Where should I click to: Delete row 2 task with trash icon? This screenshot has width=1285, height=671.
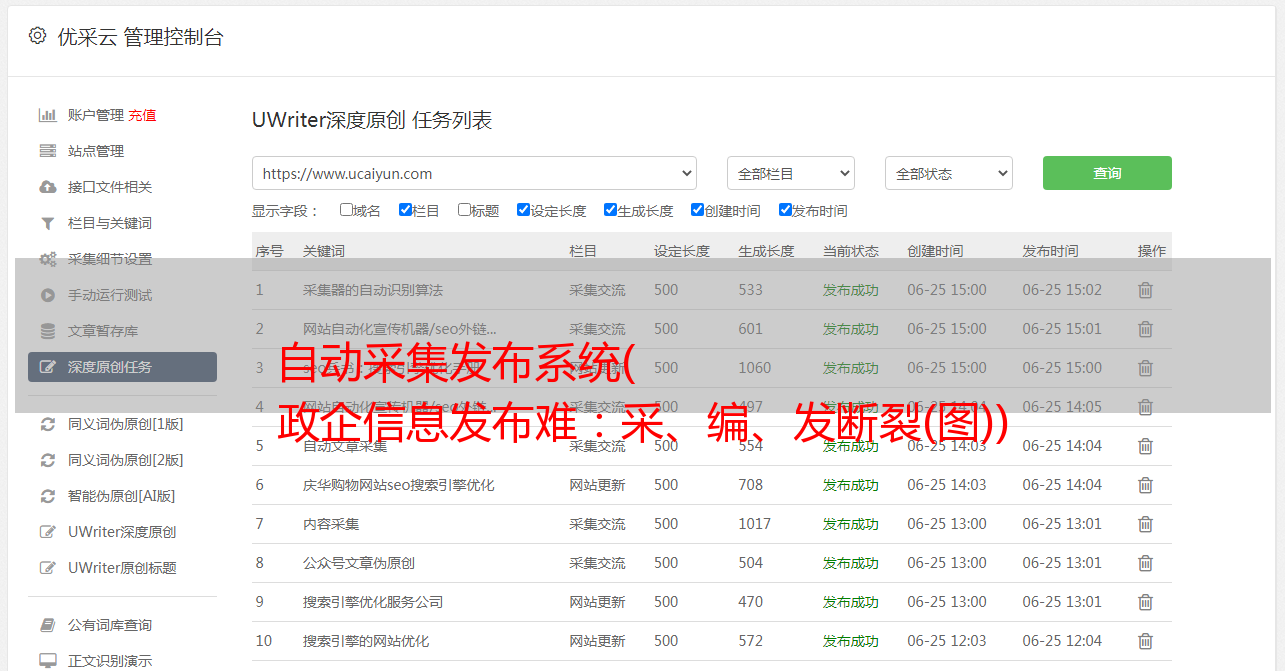(x=1146, y=329)
